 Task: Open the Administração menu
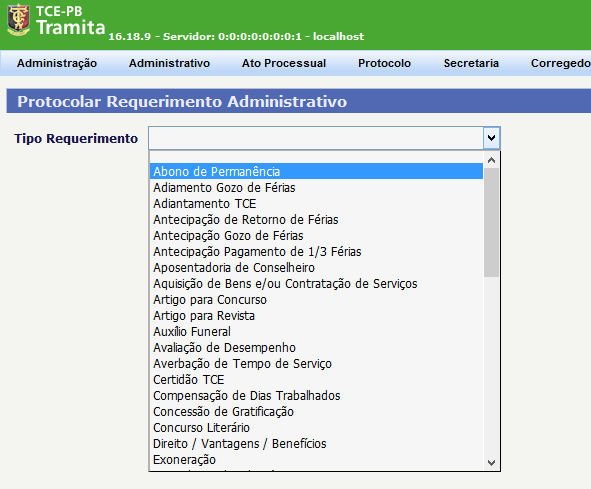[57, 63]
